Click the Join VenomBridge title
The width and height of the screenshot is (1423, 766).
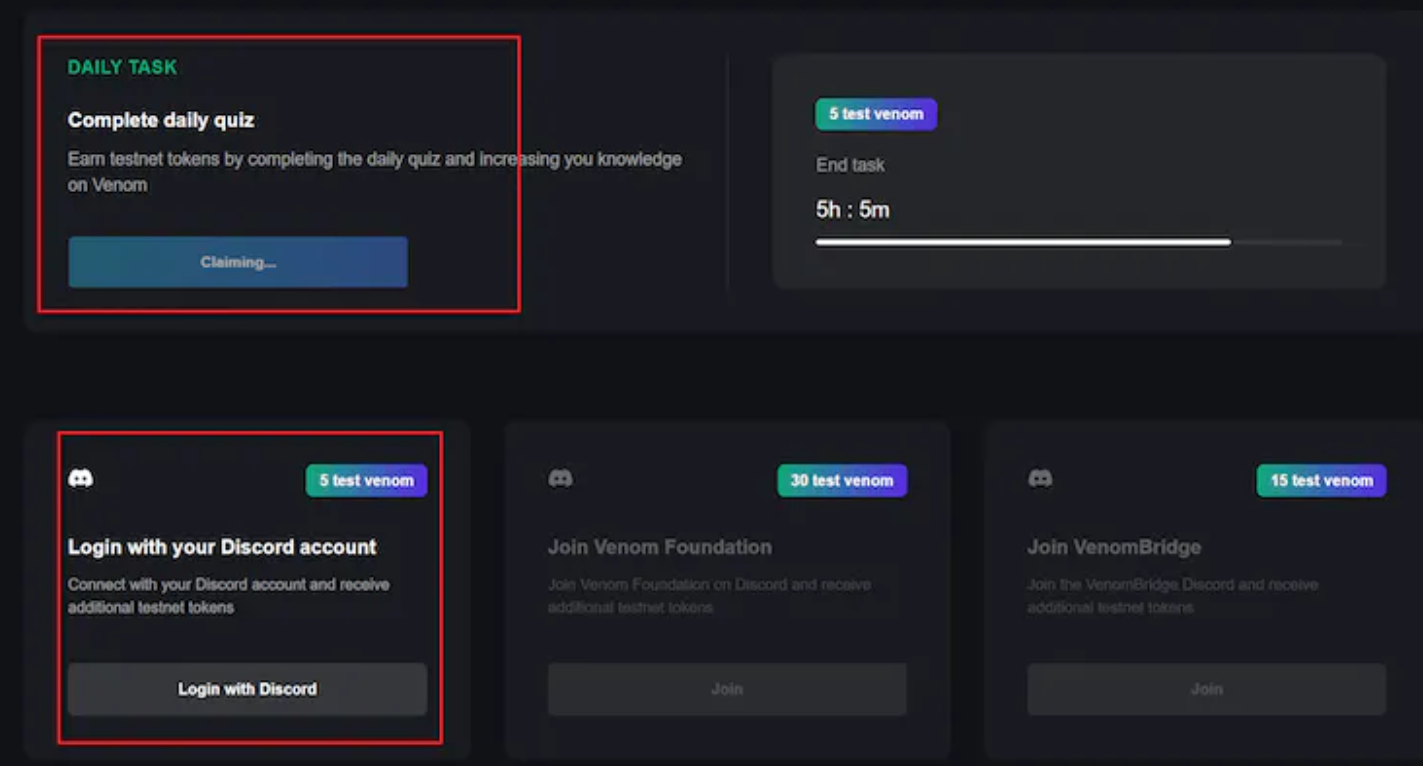coord(1114,547)
